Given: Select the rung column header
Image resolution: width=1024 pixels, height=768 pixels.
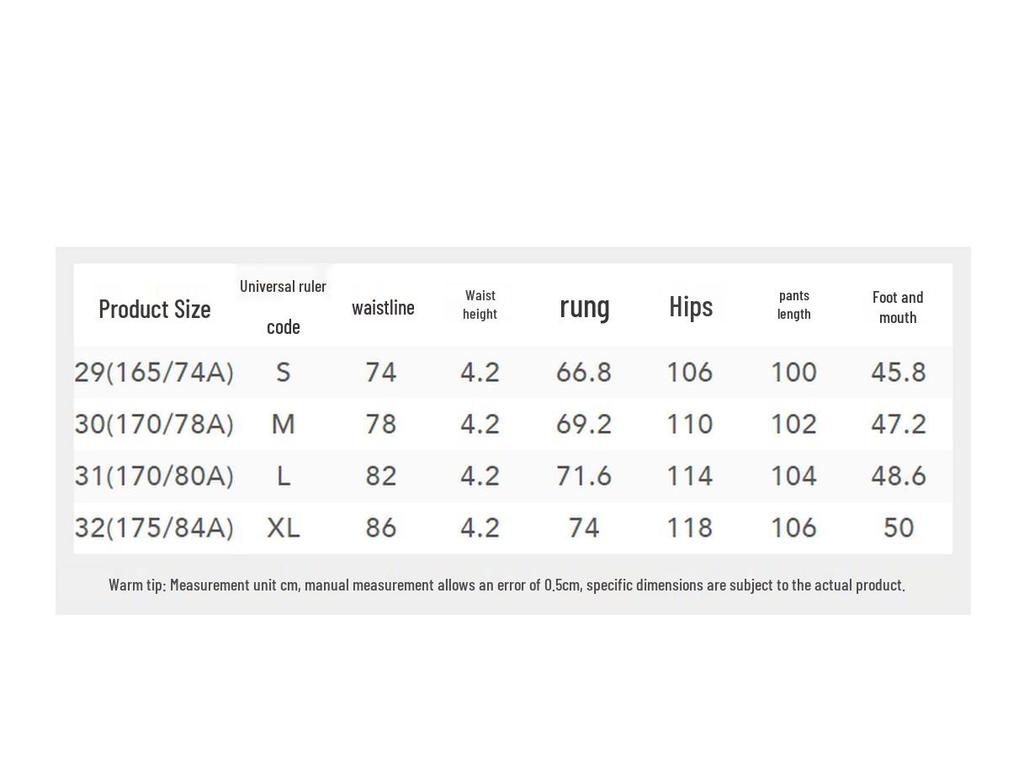Looking at the screenshot, I should pos(584,307).
